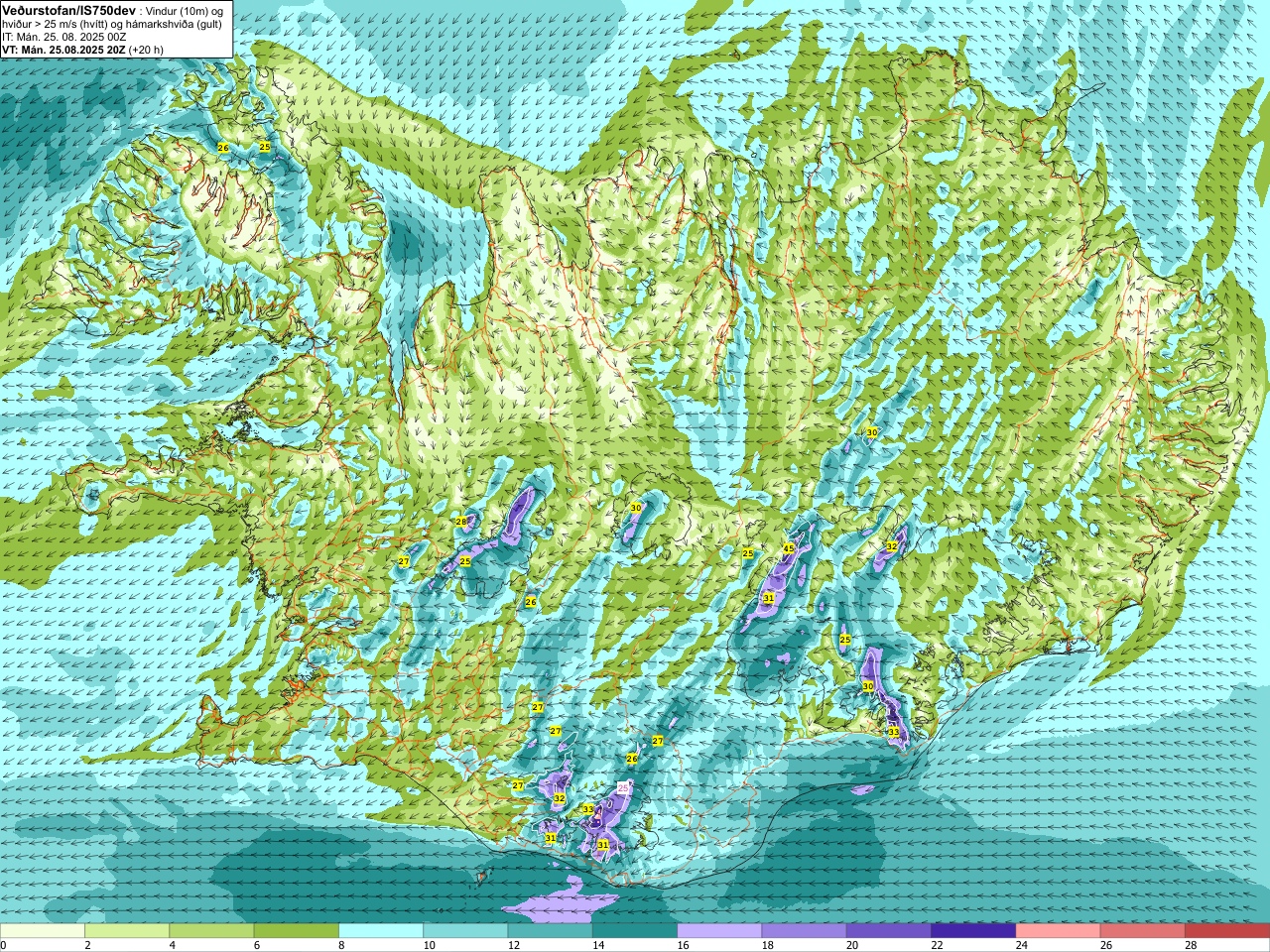This screenshot has height=952, width=1270.
Task: Select the 8–10 m/s light cyan legend swatch
Action: click(381, 931)
